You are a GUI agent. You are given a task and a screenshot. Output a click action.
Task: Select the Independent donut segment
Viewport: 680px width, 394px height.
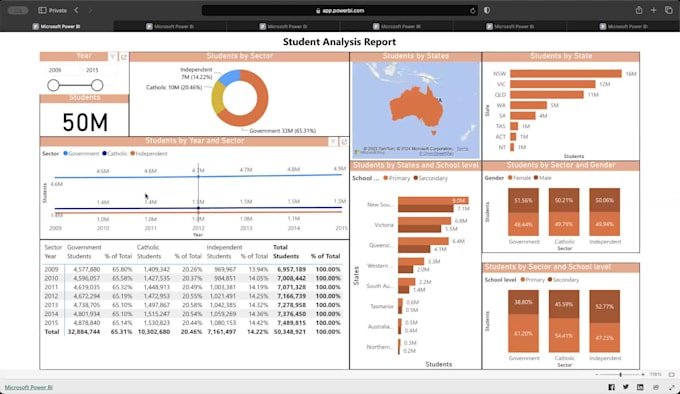coord(230,77)
